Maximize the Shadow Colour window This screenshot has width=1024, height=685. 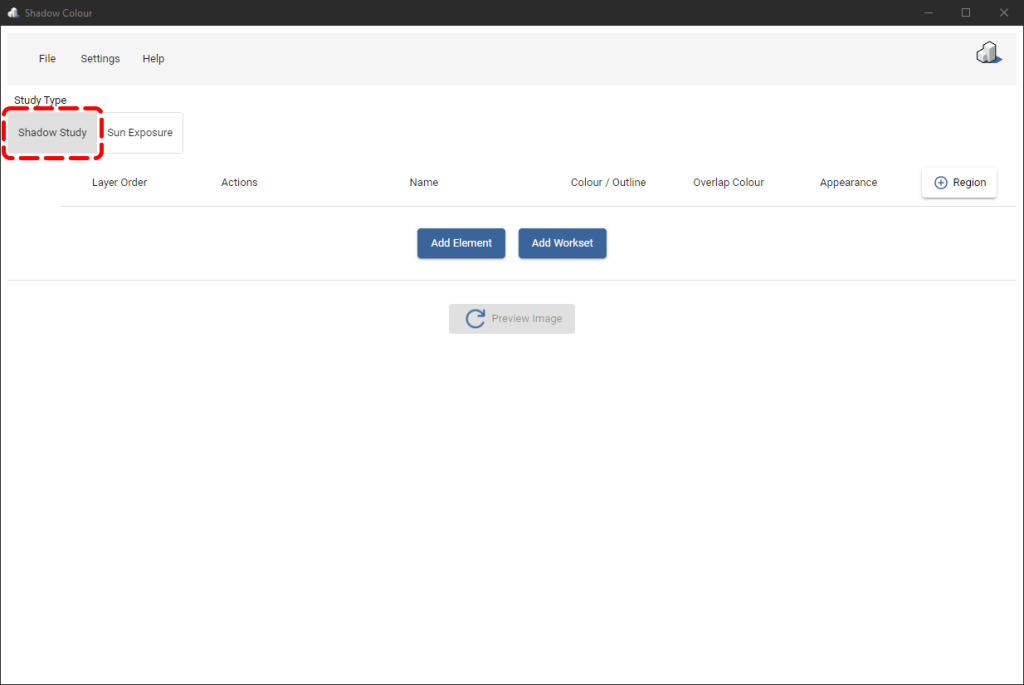tap(965, 12)
